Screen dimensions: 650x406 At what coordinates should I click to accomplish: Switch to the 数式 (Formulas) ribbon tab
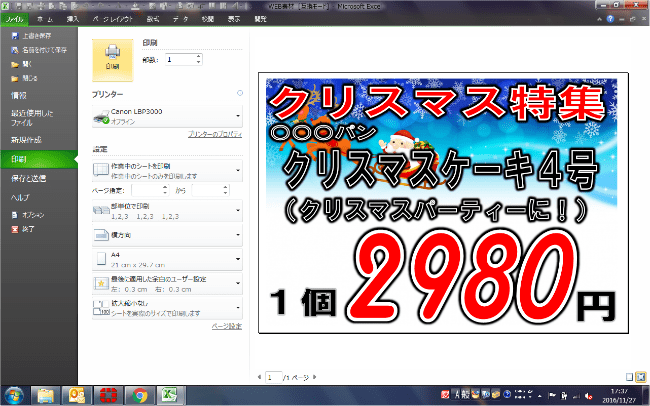[x=153, y=19]
